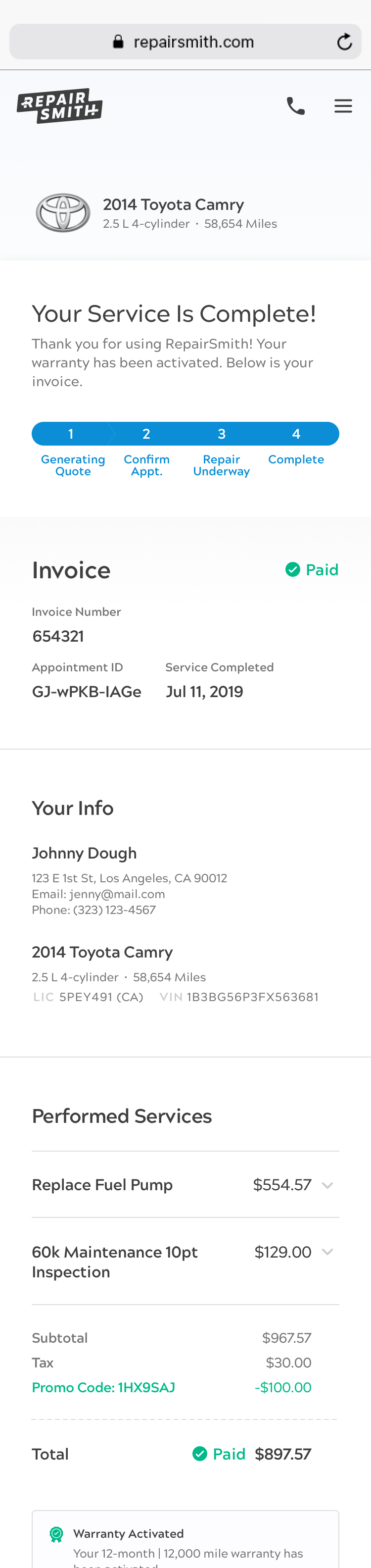The image size is (371, 1568).
Task: Click the Warranty Activated badge icon
Action: (56, 1534)
